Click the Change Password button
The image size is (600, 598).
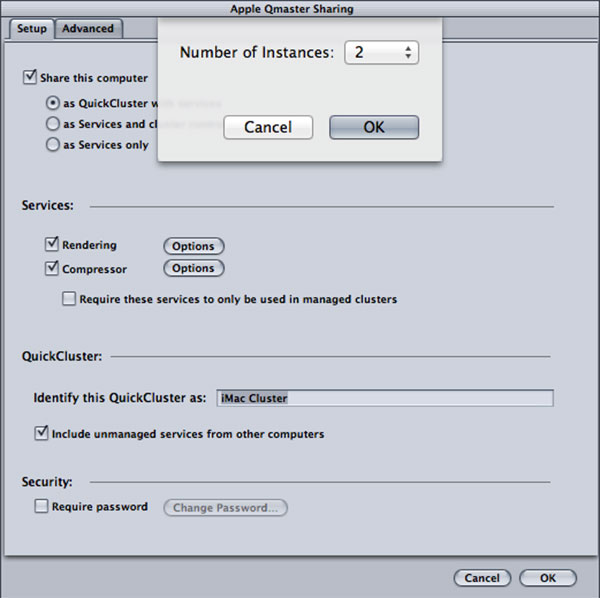pos(225,508)
